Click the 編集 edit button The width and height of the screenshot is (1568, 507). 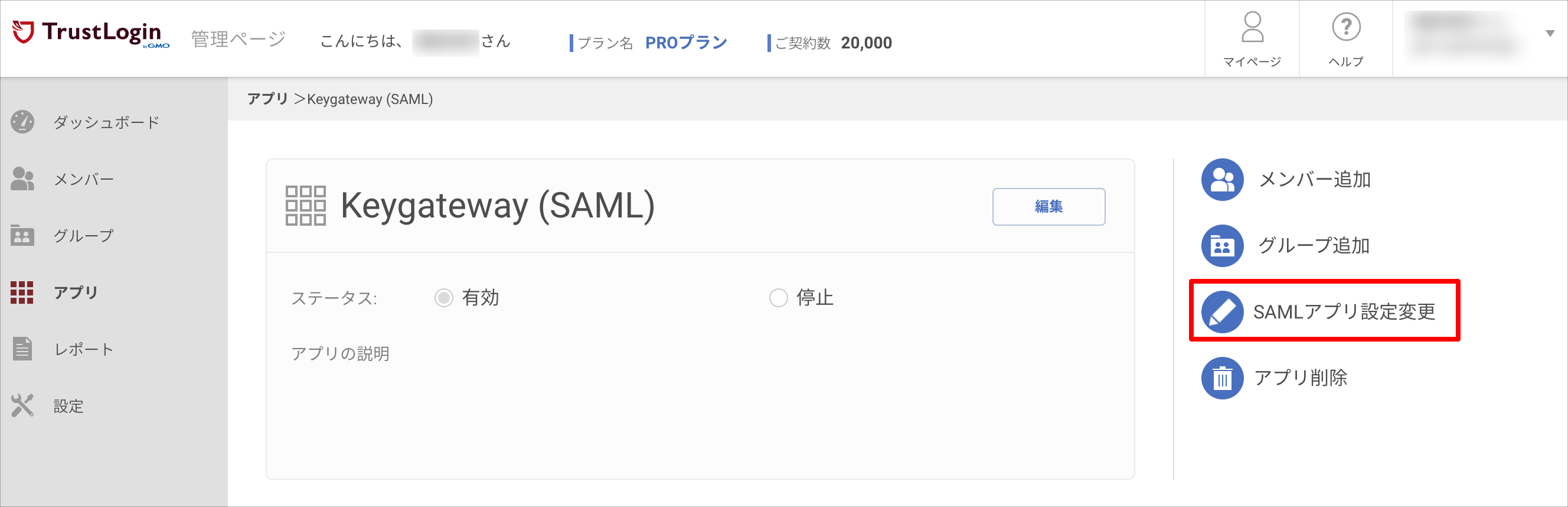point(1048,207)
